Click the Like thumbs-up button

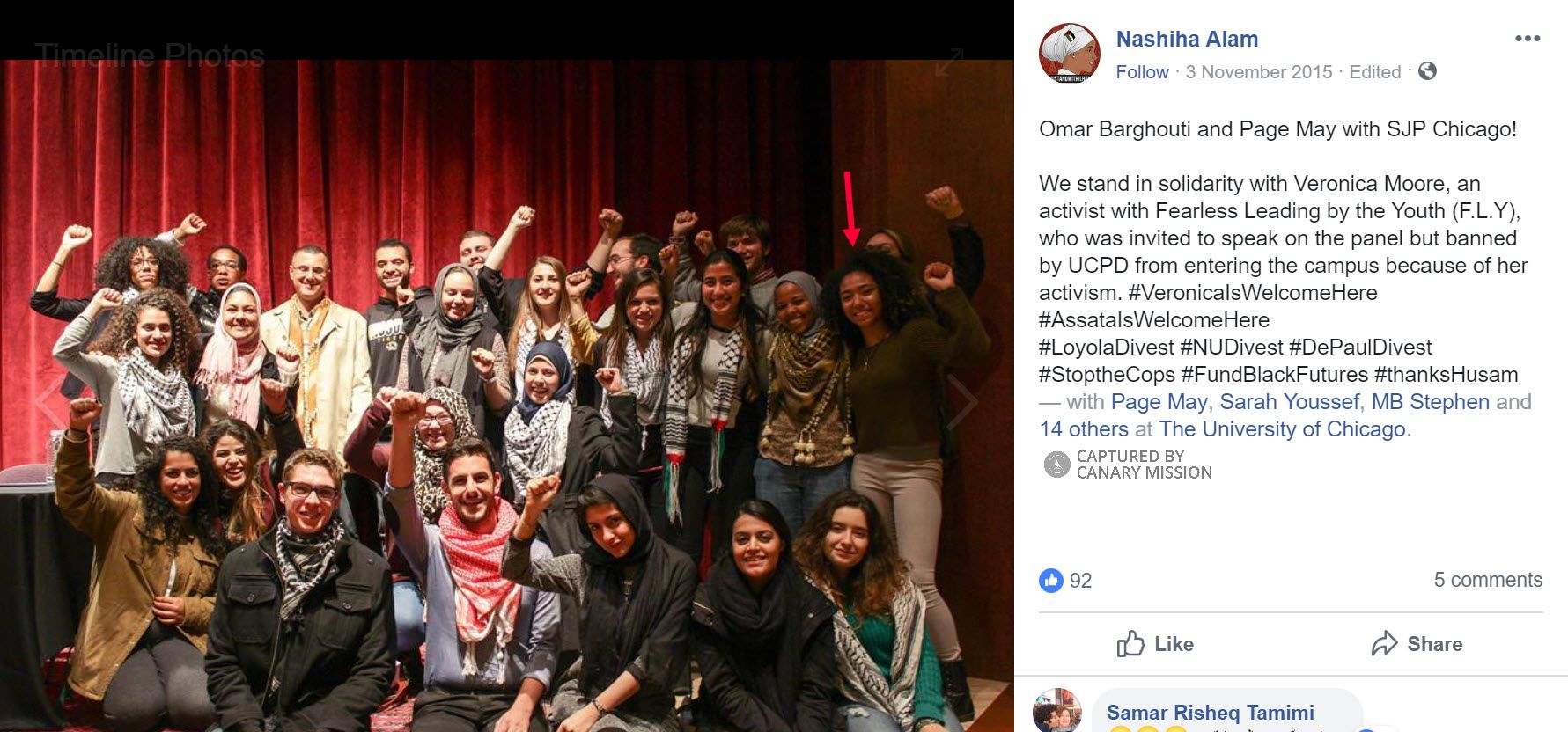[1155, 644]
